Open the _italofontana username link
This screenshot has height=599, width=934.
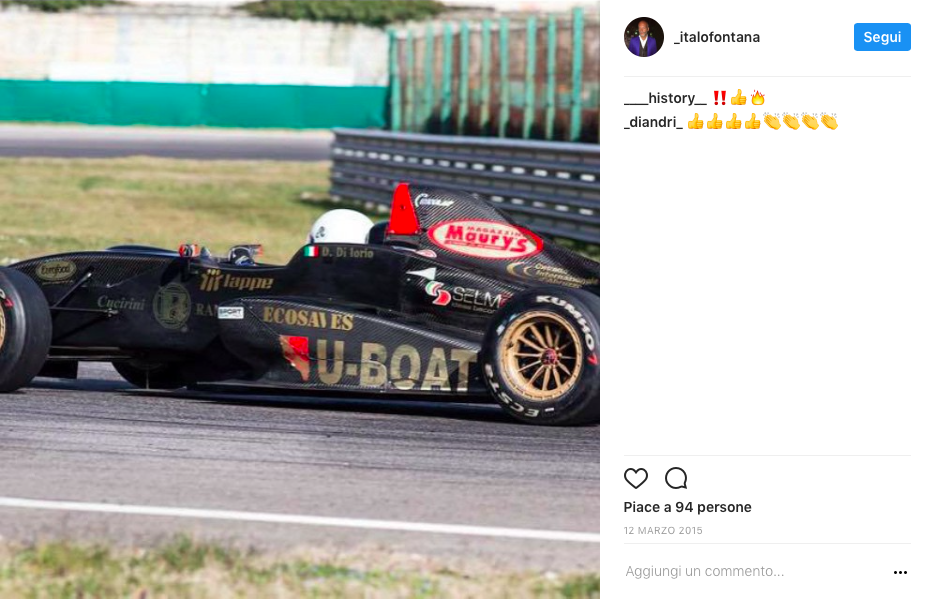pos(717,37)
